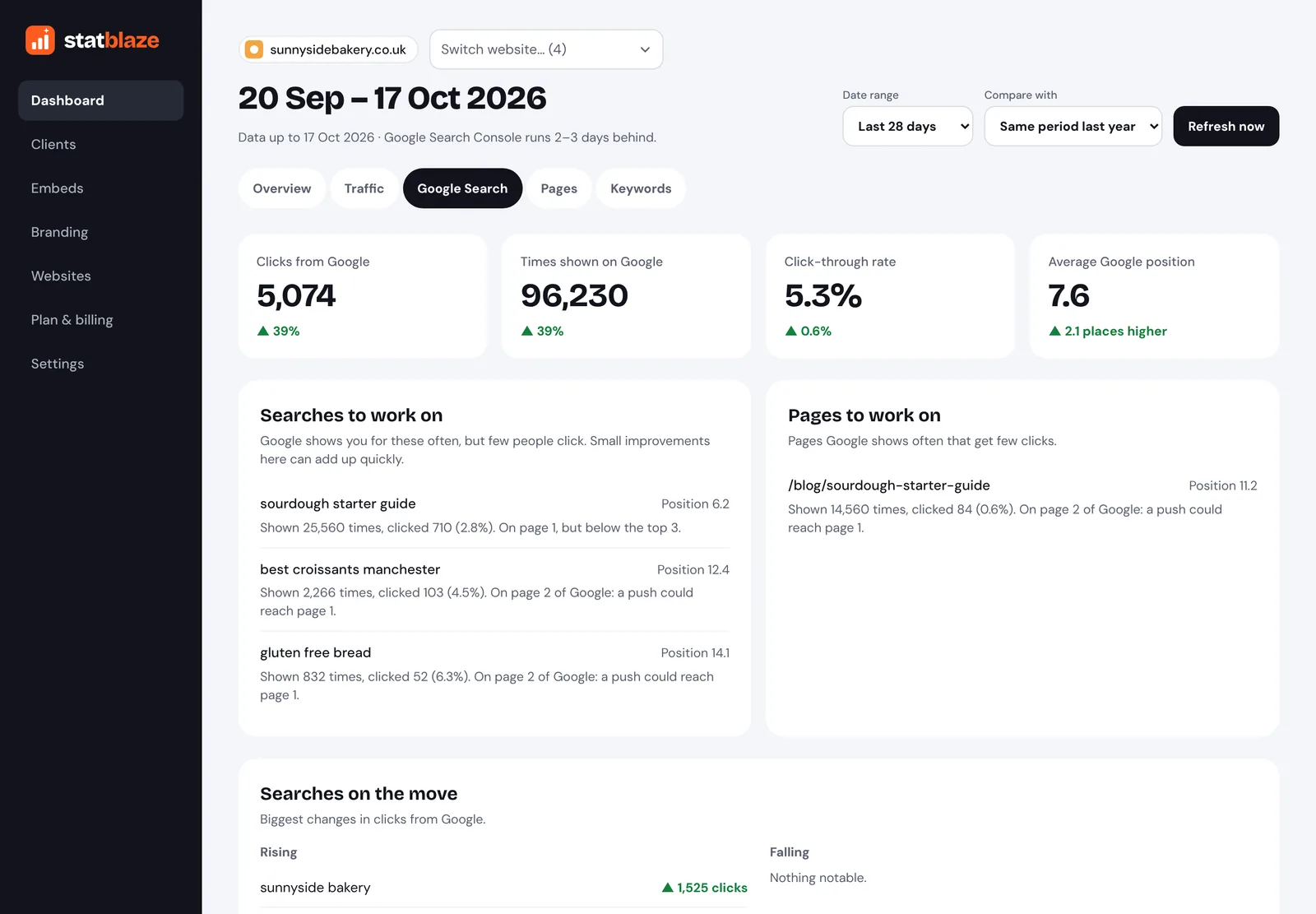
Task: Click the statblaze logo icon
Action: (x=40, y=39)
